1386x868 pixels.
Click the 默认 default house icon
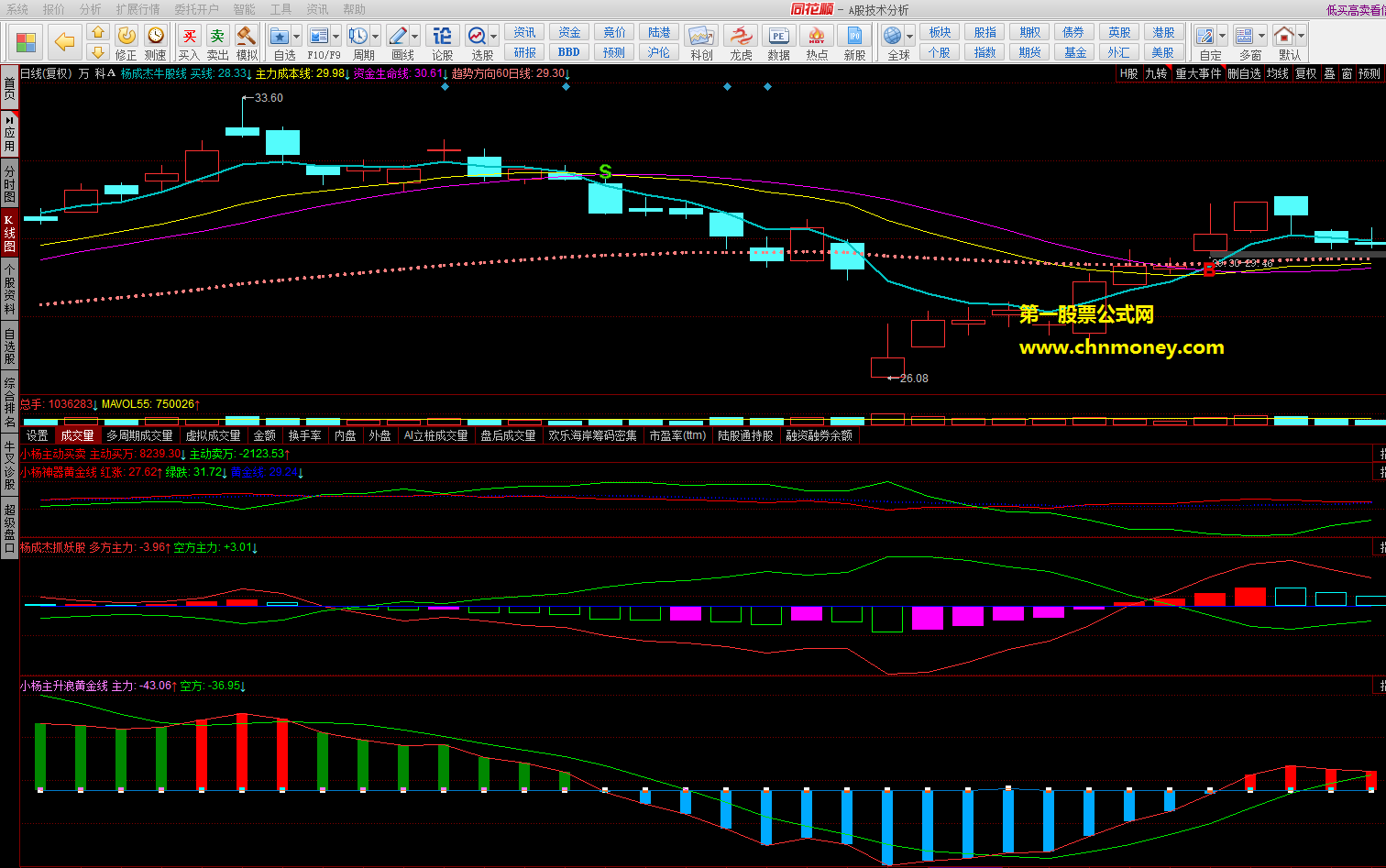[x=1284, y=35]
